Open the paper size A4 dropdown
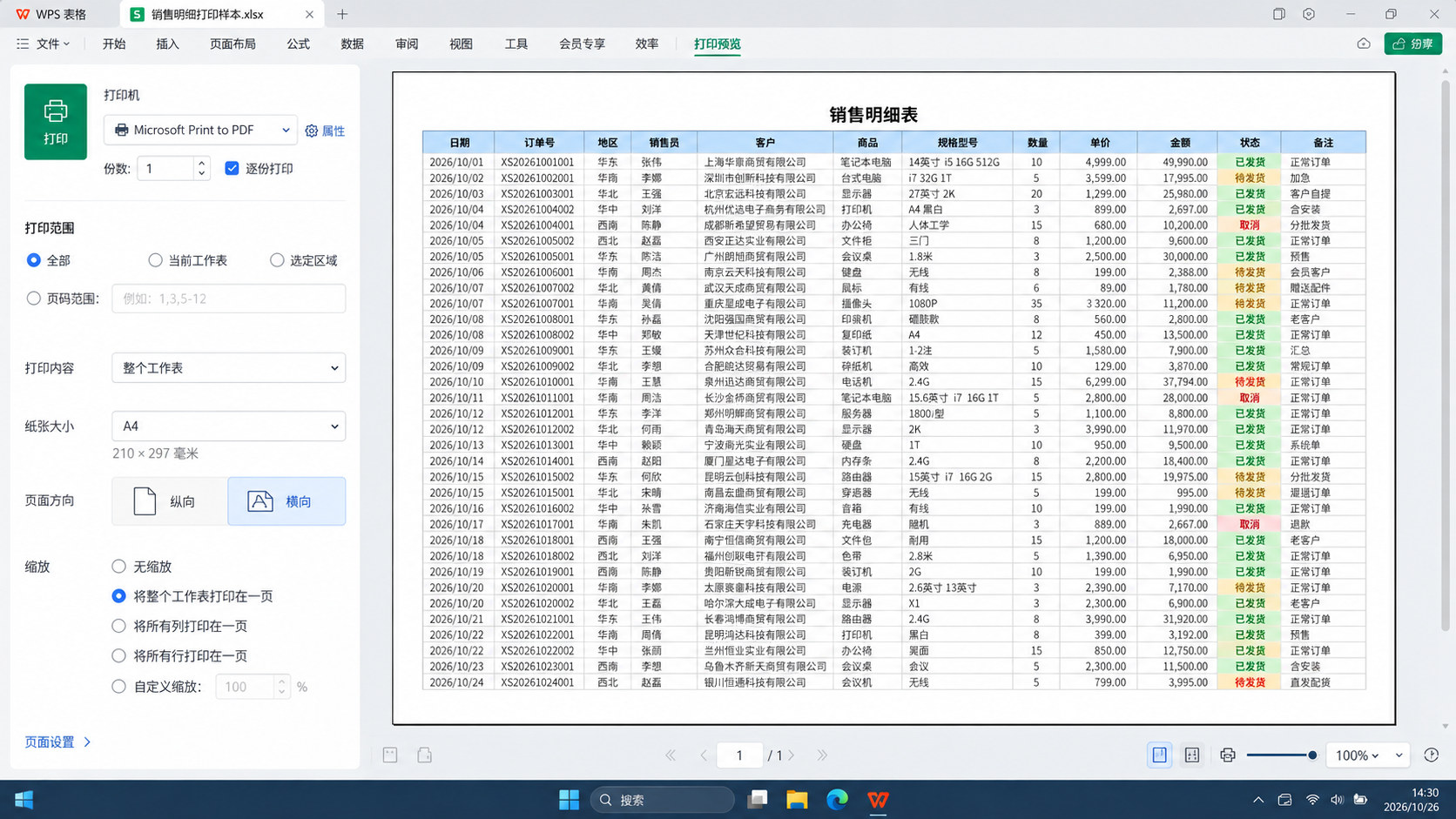Screen dimensions: 1456x819 229,426
